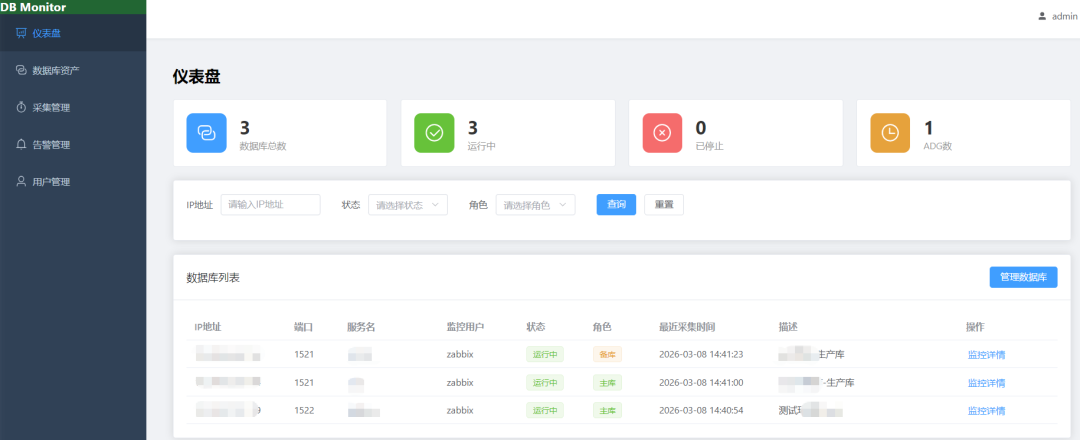This screenshot has height=440, width=1080.
Task: Click the 已停止 card label
Action: pos(709,146)
